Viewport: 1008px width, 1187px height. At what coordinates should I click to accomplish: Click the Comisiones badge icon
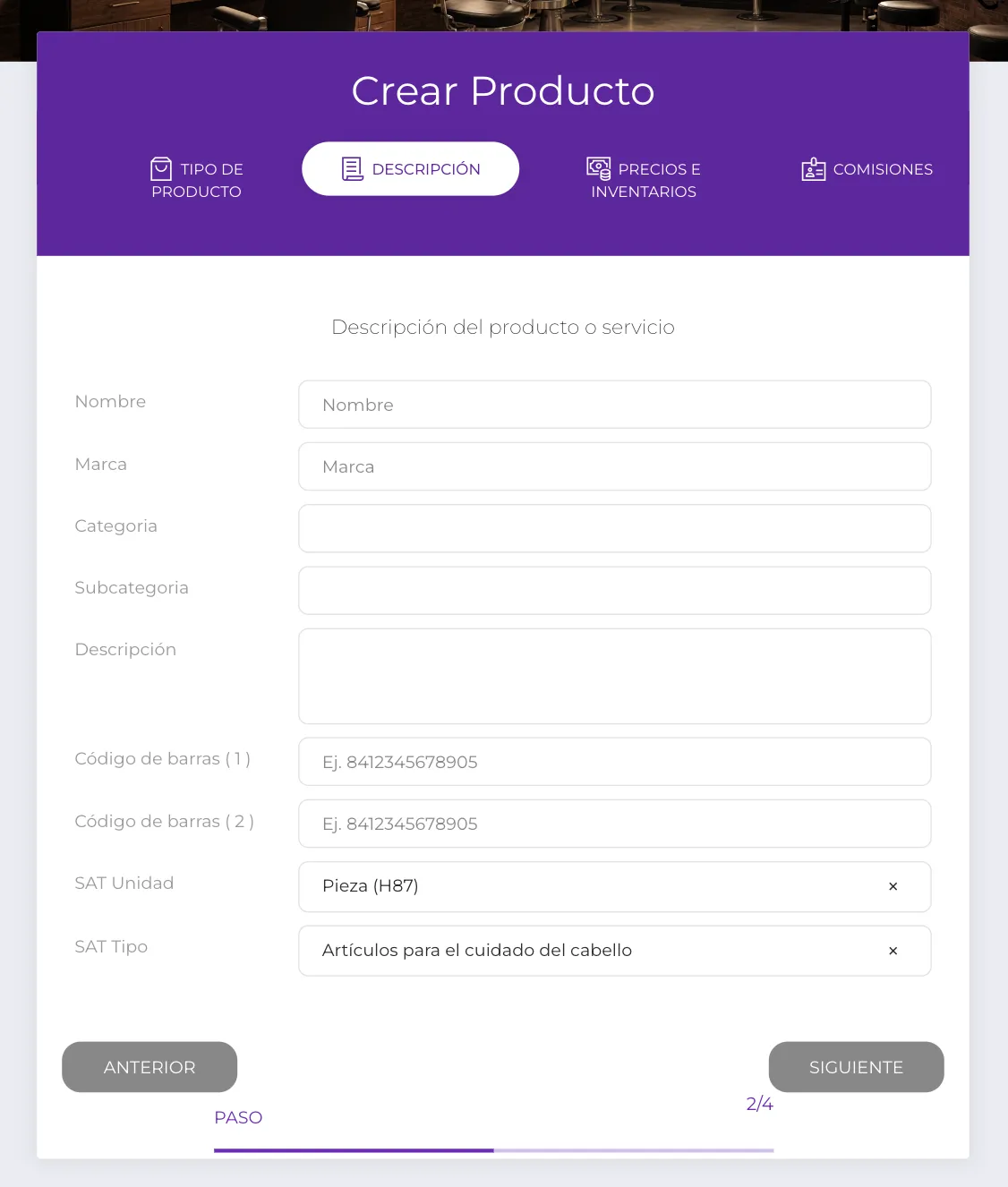point(814,168)
